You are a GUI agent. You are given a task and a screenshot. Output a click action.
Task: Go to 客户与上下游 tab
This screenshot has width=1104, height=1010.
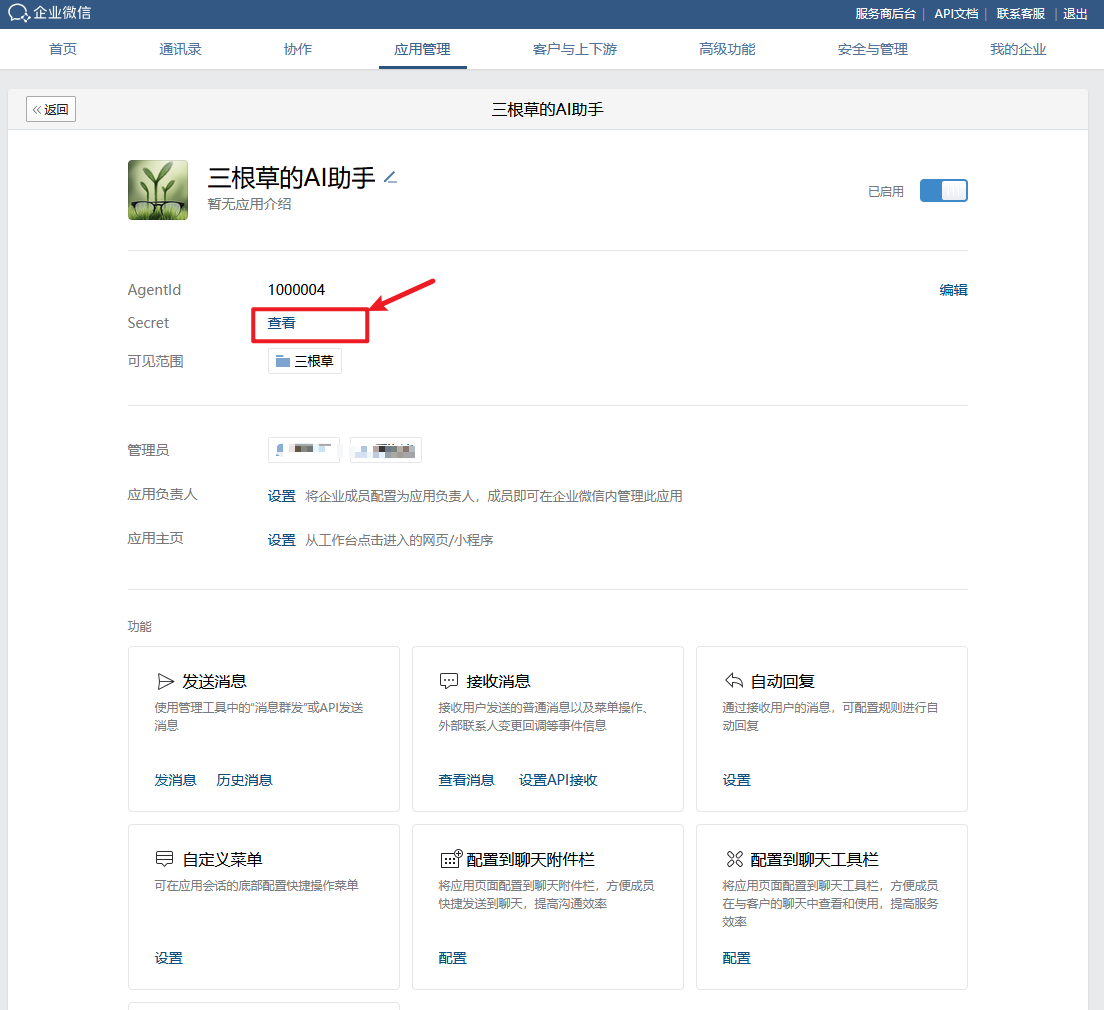click(575, 49)
